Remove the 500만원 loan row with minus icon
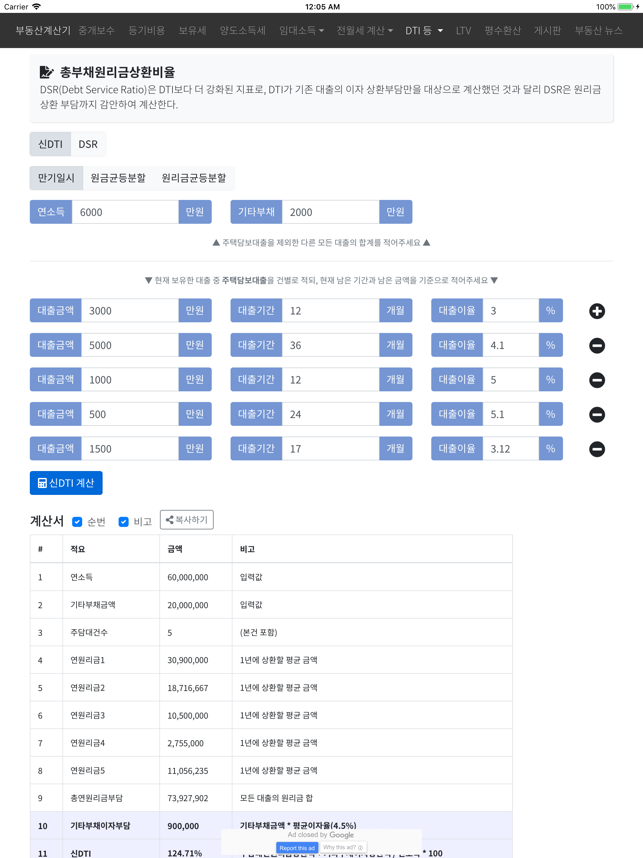The width and height of the screenshot is (643, 858). click(597, 414)
